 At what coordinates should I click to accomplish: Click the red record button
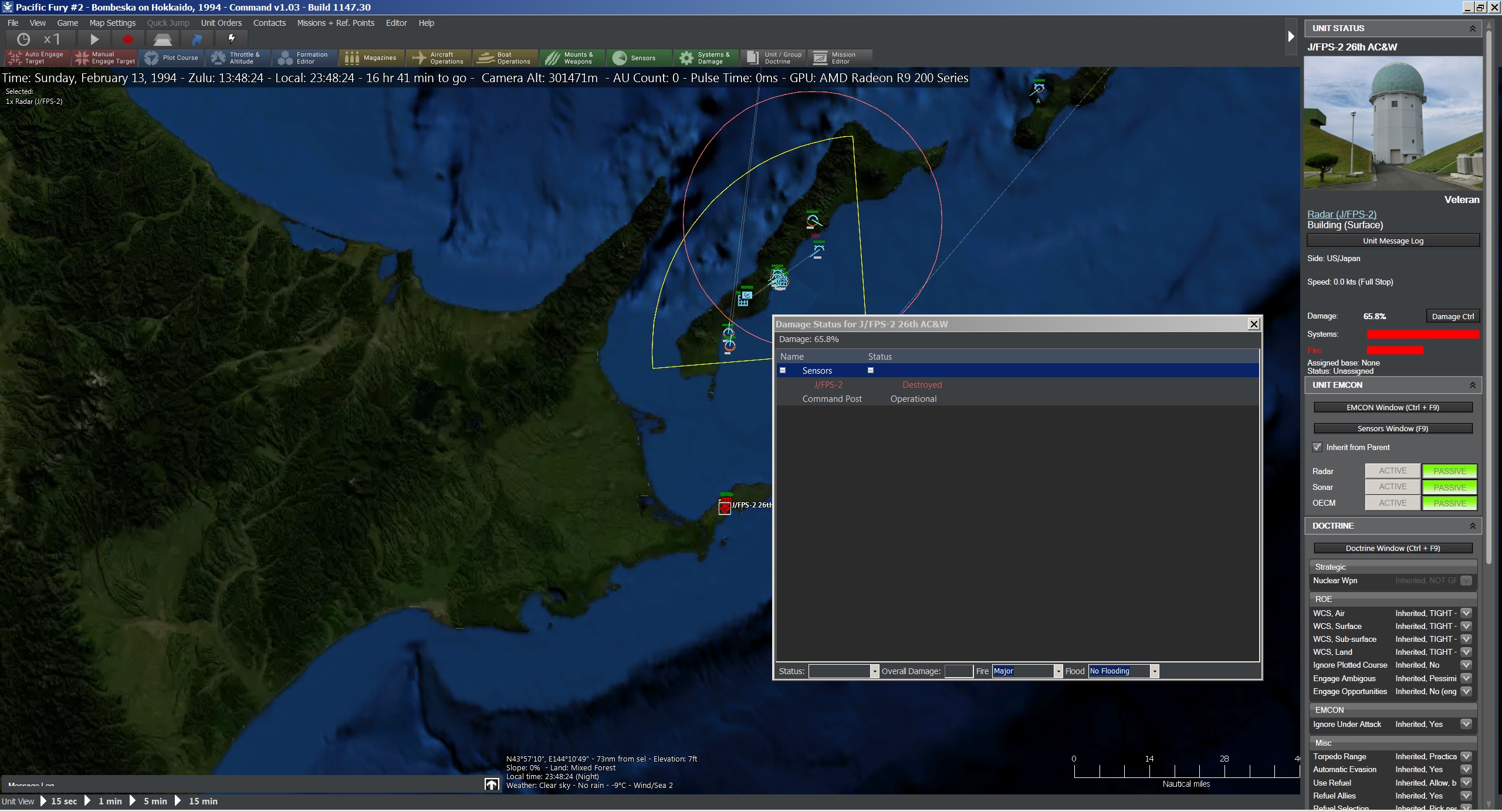pyautogui.click(x=127, y=39)
